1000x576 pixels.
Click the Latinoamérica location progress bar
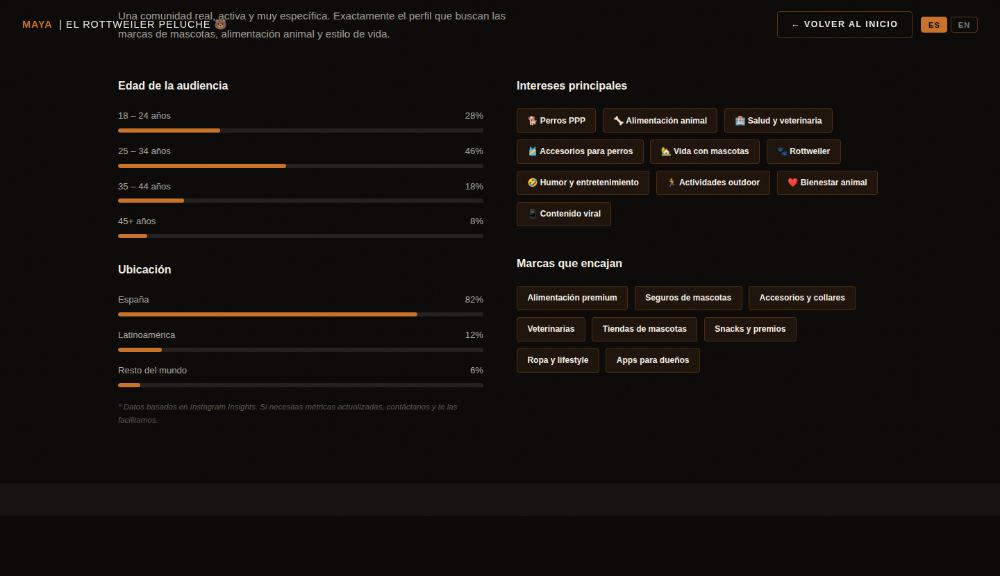300,350
